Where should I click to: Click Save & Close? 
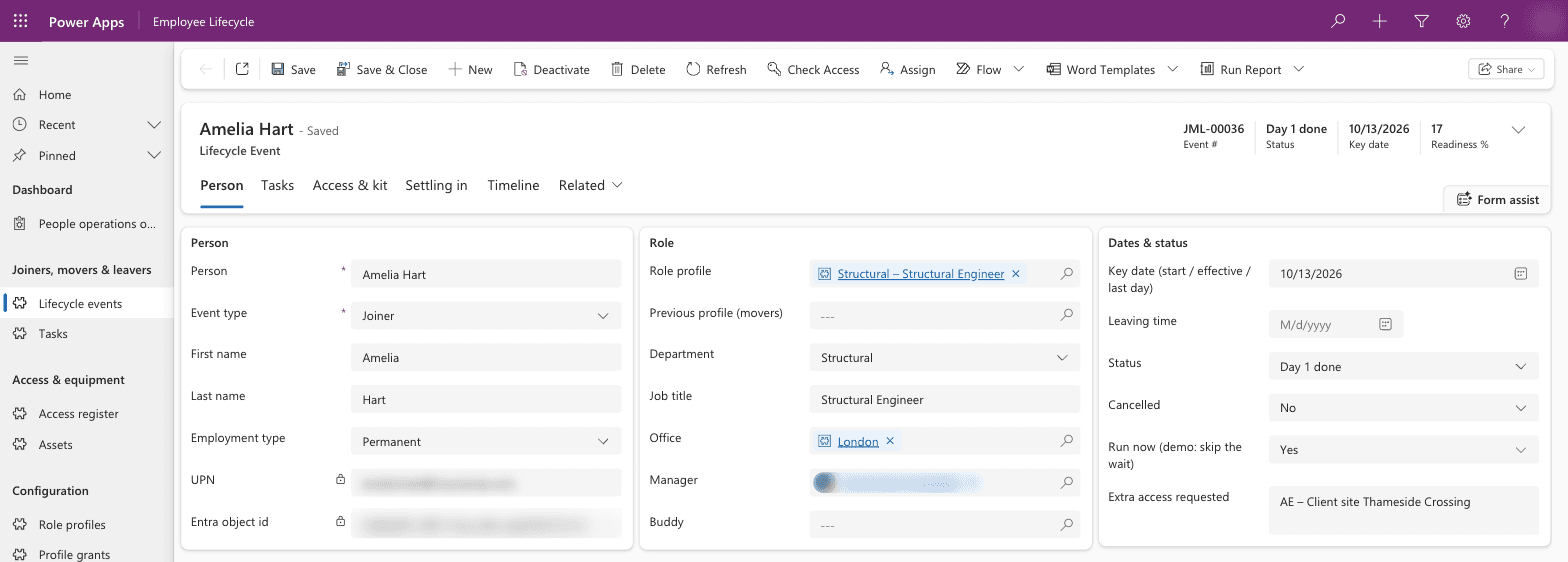pyautogui.click(x=382, y=69)
